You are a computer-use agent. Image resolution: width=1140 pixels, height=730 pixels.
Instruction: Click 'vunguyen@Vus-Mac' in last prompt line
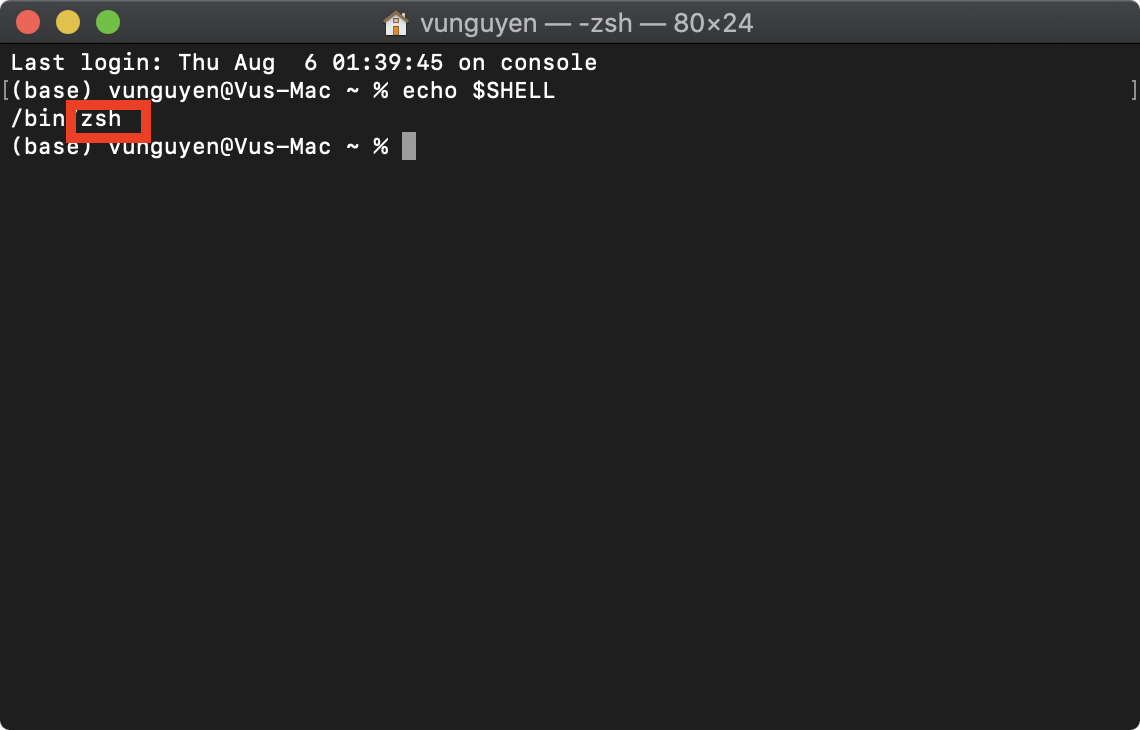pyautogui.click(x=220, y=147)
